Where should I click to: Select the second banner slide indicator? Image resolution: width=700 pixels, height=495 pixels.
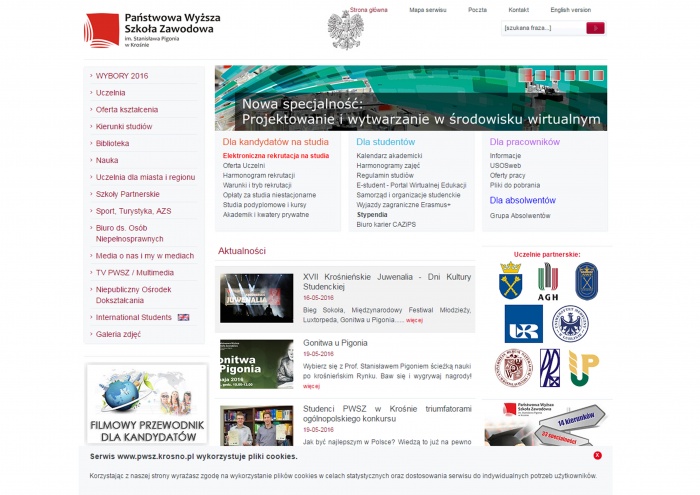tap(540, 75)
